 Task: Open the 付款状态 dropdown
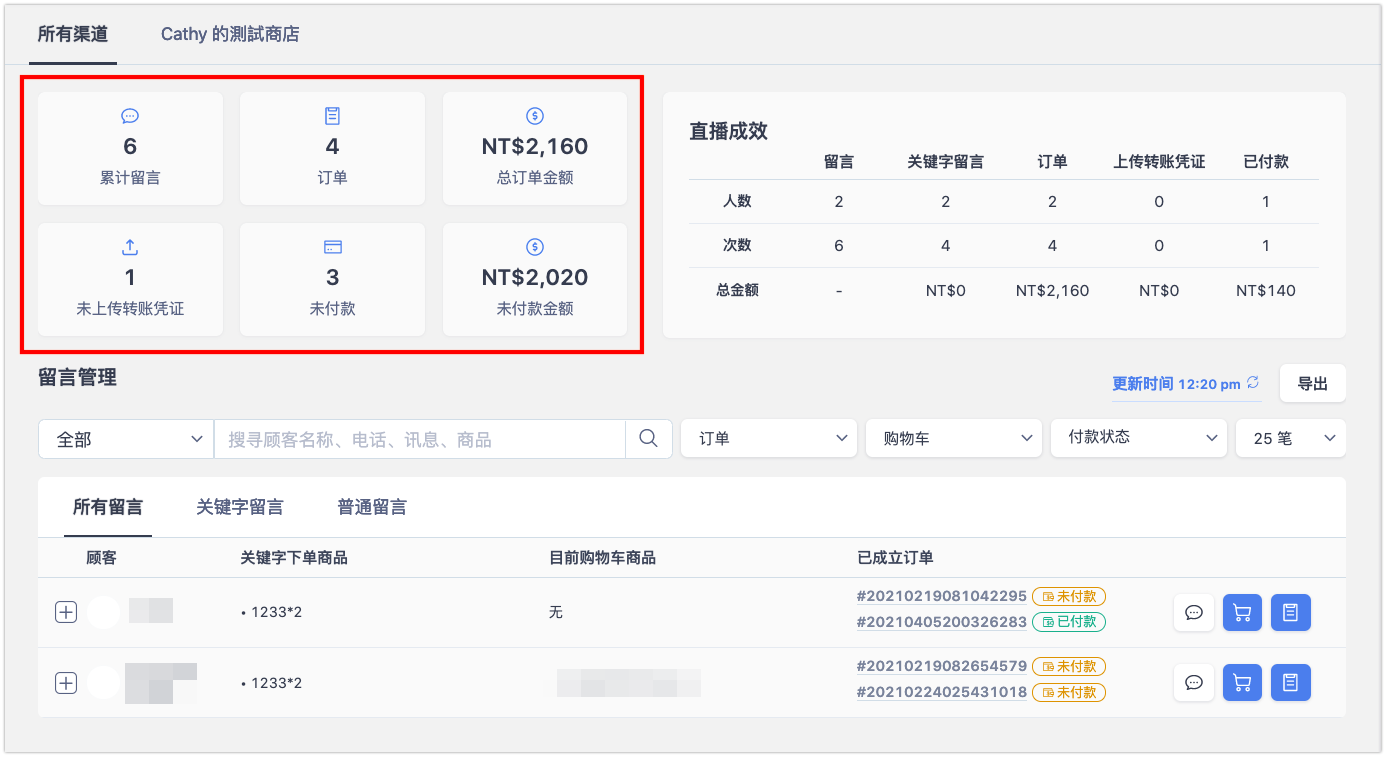(x=1139, y=438)
